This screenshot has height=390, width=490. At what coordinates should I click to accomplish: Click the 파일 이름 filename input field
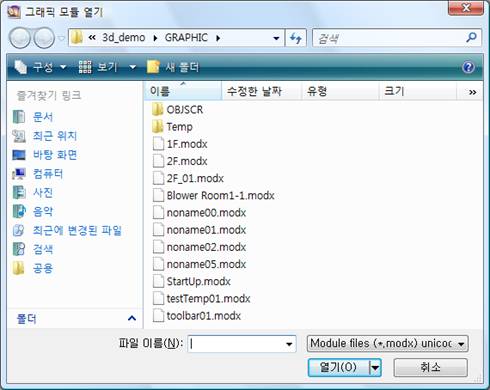pyautogui.click(x=242, y=344)
